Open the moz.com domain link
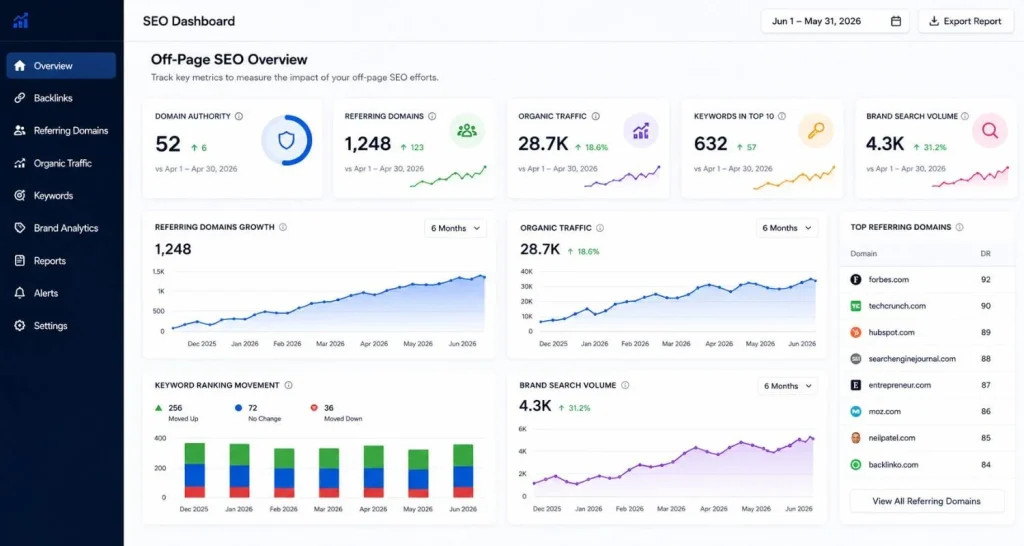This screenshot has width=1024, height=546. pos(884,411)
